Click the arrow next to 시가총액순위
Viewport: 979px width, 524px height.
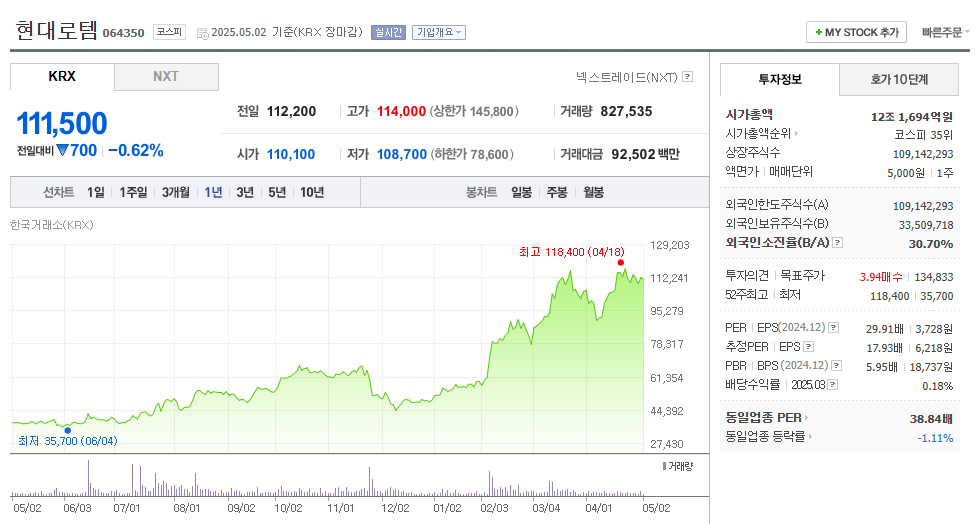[x=796, y=134]
